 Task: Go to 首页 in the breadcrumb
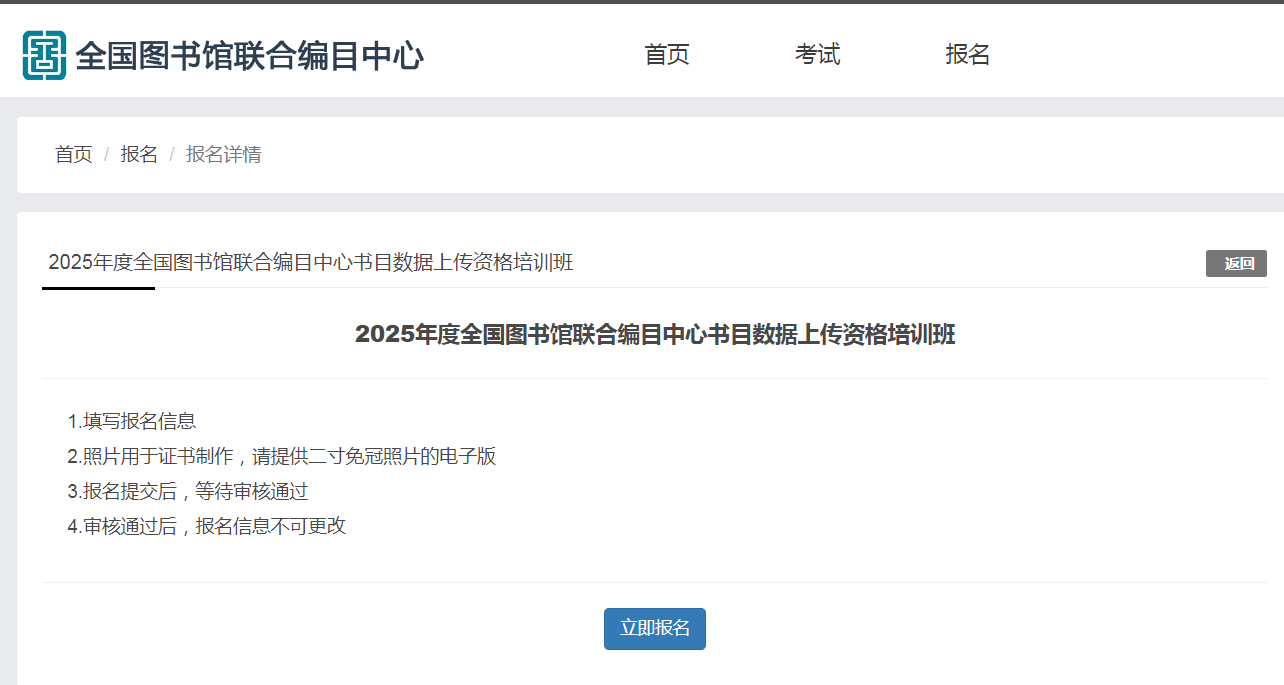[x=73, y=155]
